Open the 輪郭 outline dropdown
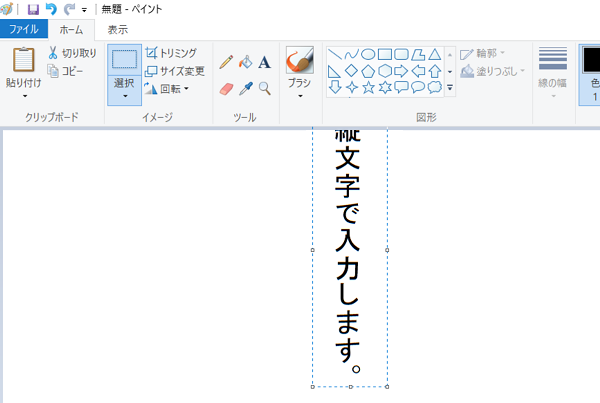This screenshot has height=403, width=600. click(x=483, y=54)
